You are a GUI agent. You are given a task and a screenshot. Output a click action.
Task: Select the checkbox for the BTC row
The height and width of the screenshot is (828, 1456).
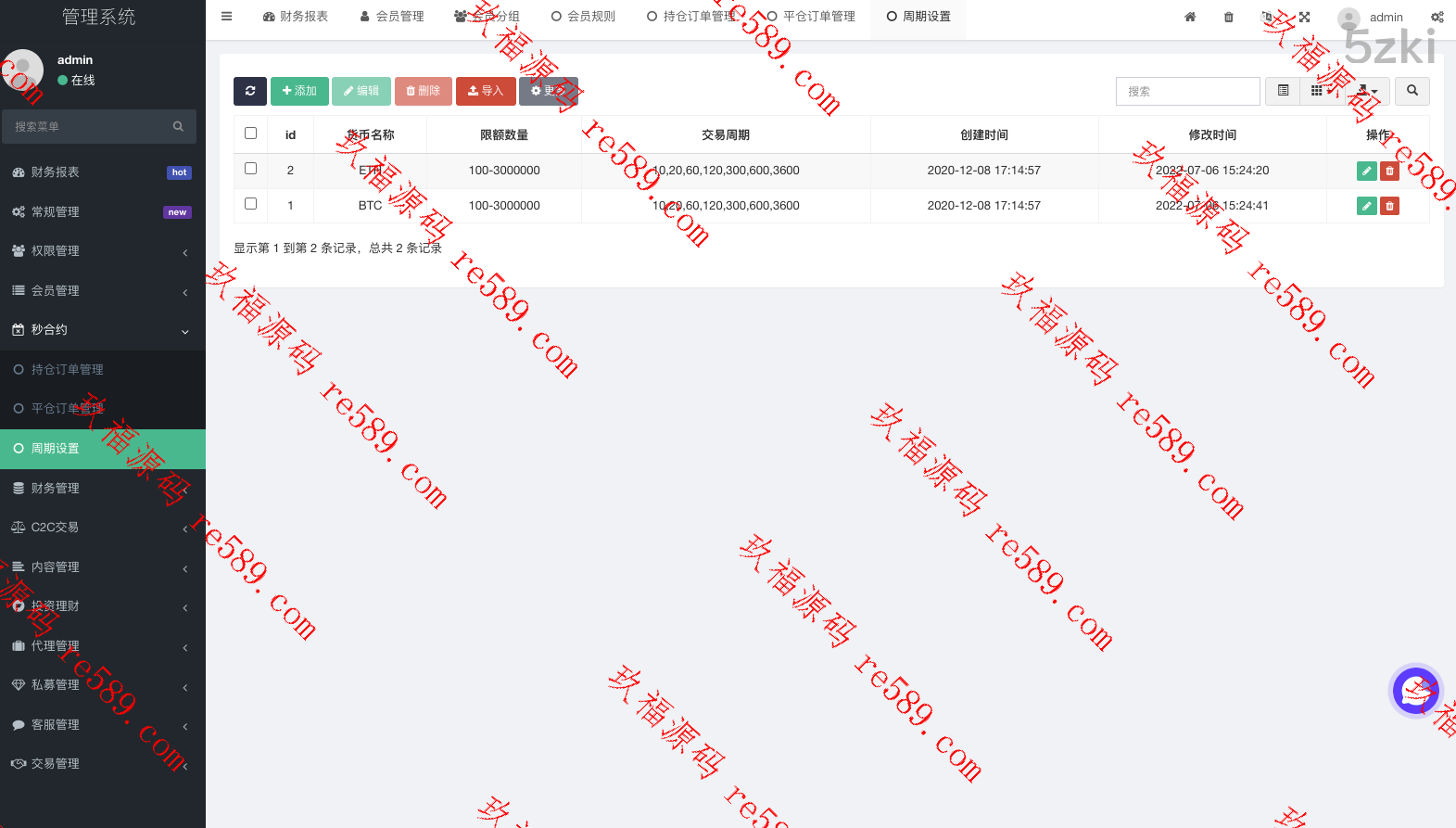(x=250, y=204)
